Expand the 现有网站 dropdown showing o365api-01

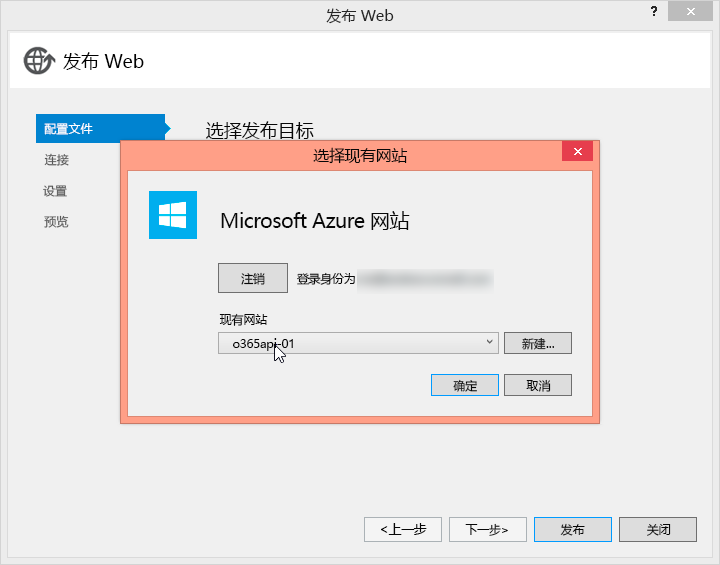[358, 344]
